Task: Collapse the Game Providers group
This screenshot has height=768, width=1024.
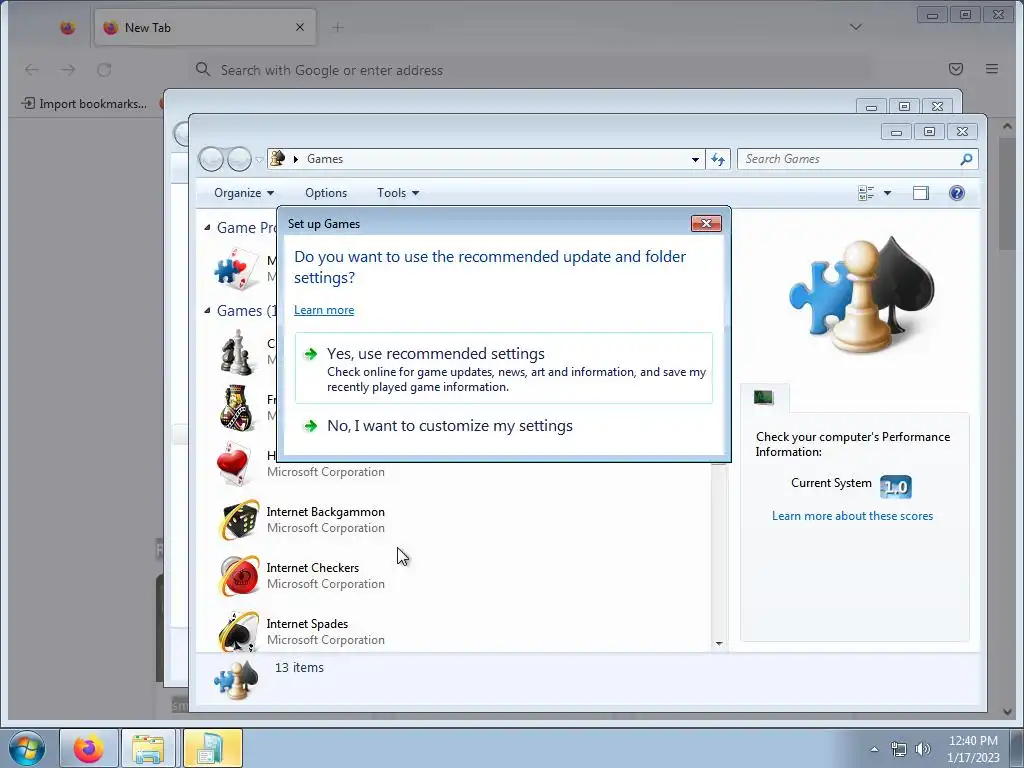Action: tap(207, 227)
